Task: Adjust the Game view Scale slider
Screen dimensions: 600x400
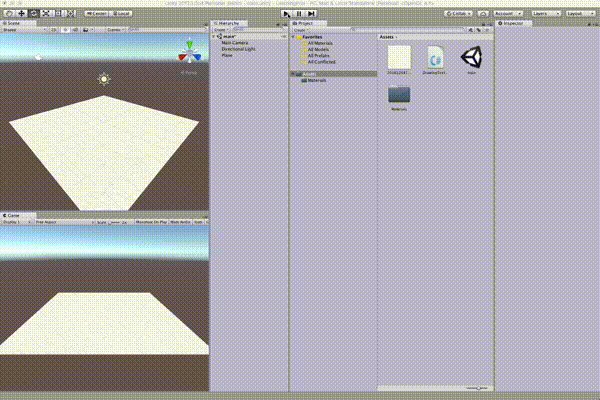Action: point(115,222)
